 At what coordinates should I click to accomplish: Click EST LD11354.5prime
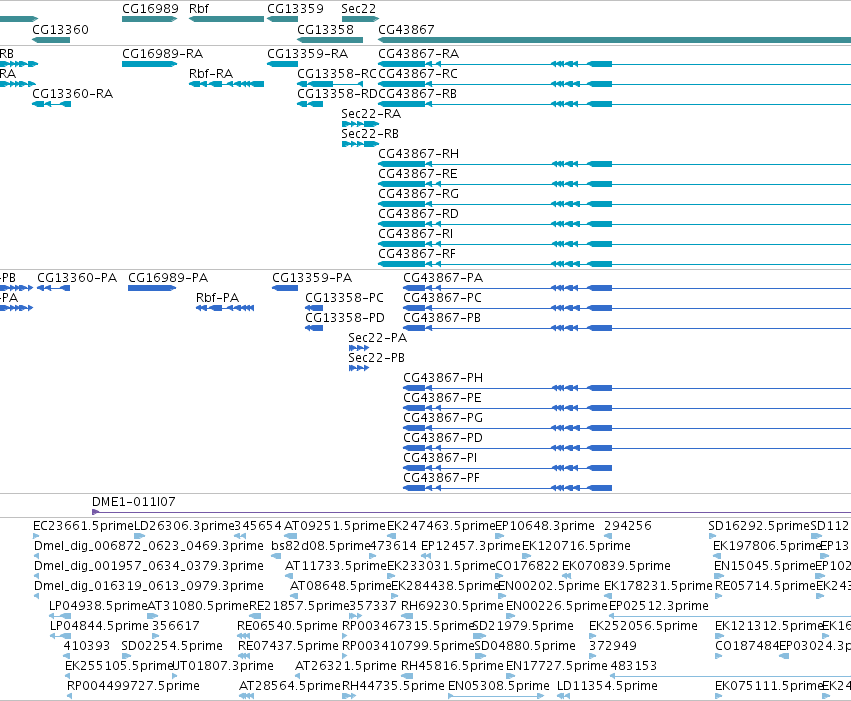[607, 686]
